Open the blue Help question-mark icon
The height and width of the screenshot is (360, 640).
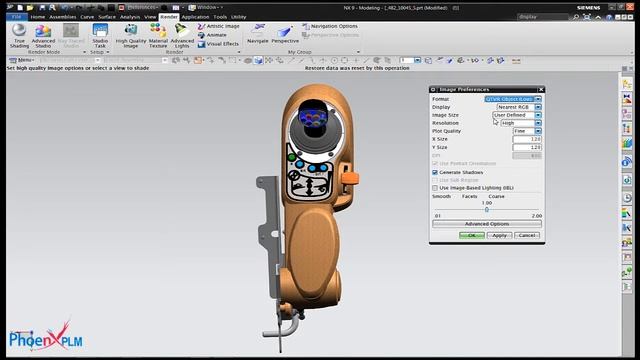[x=609, y=17]
